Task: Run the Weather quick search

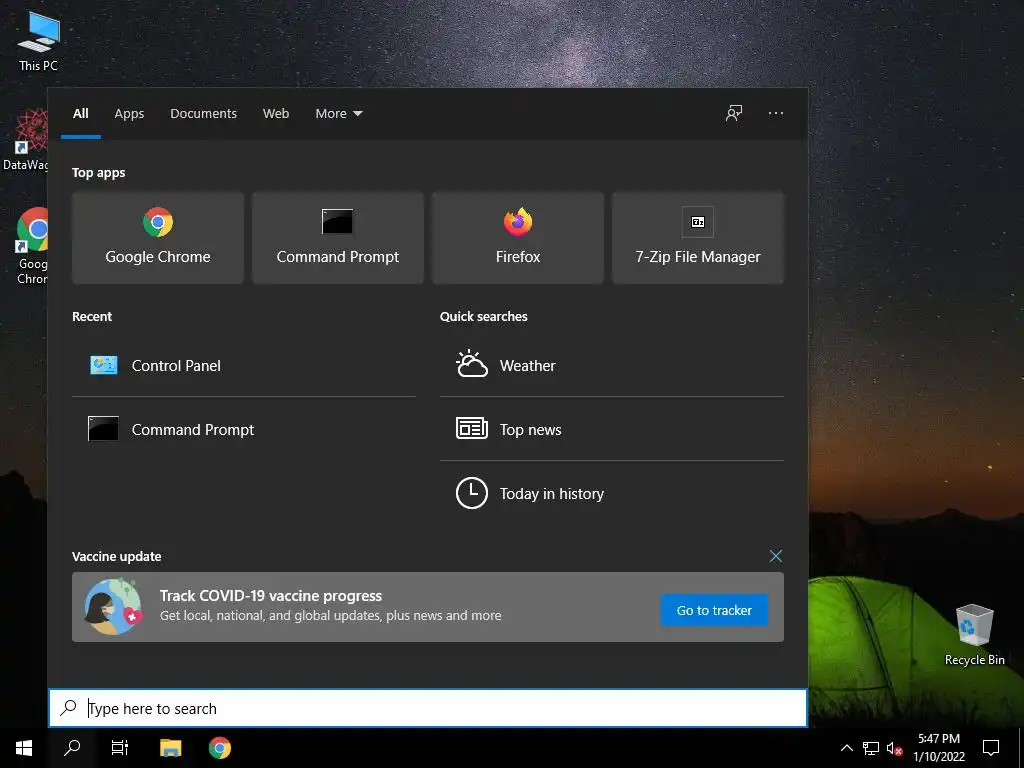Action: tap(611, 366)
